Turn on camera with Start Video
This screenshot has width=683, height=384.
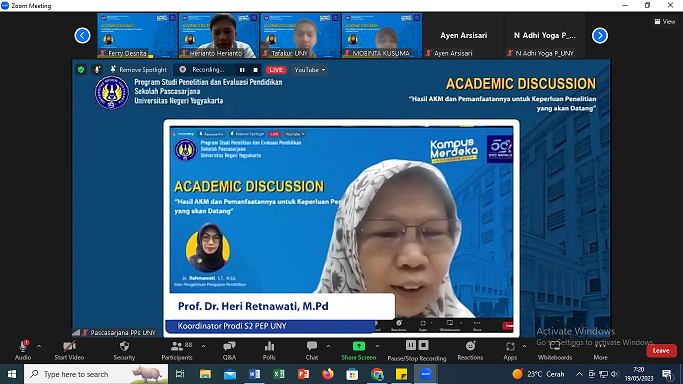[x=69, y=350]
